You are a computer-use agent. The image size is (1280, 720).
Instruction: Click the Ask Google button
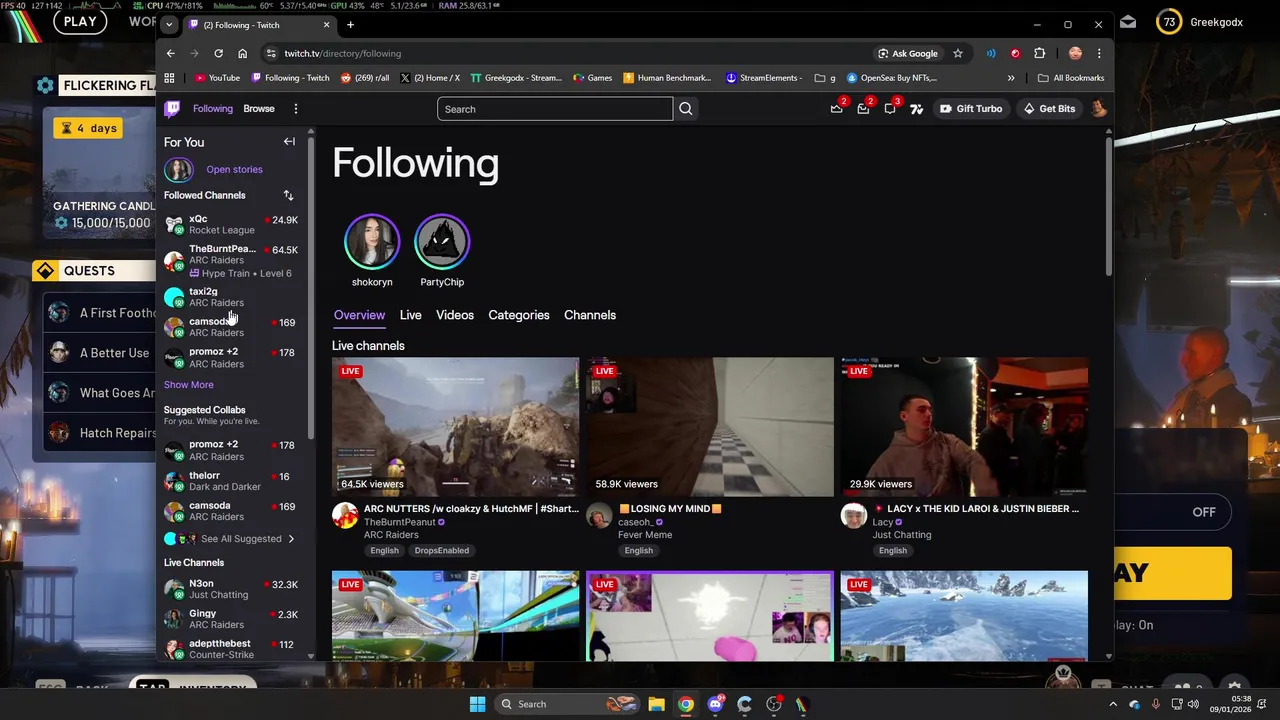point(908,53)
